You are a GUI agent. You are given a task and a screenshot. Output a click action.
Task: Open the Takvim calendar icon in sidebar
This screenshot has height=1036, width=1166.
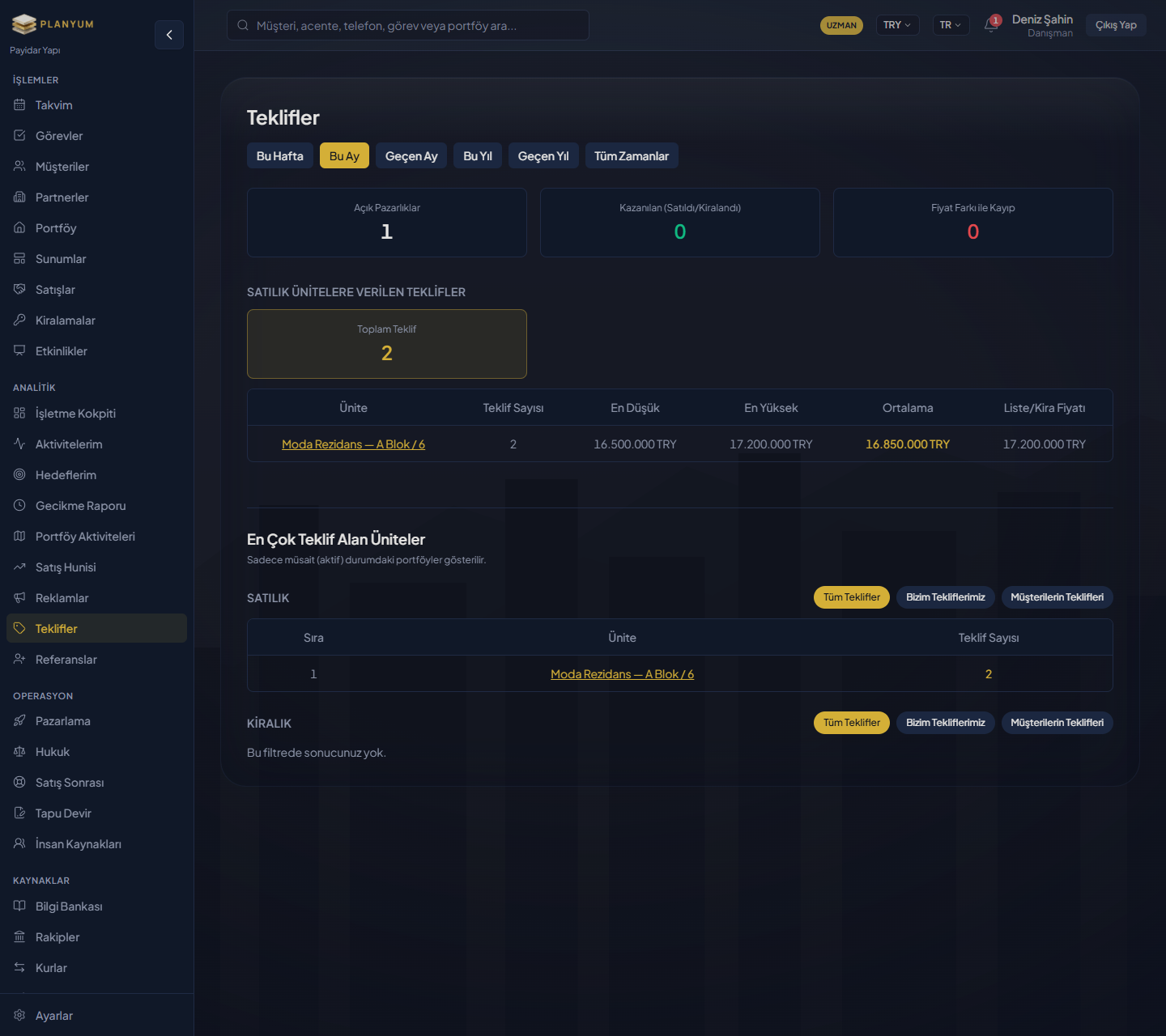point(19,105)
